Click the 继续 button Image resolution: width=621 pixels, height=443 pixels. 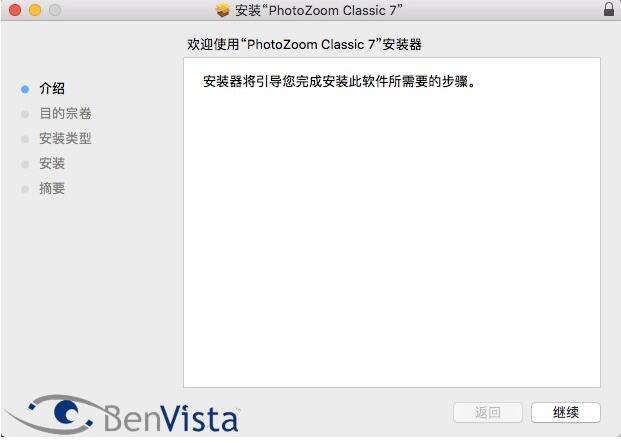tap(566, 413)
